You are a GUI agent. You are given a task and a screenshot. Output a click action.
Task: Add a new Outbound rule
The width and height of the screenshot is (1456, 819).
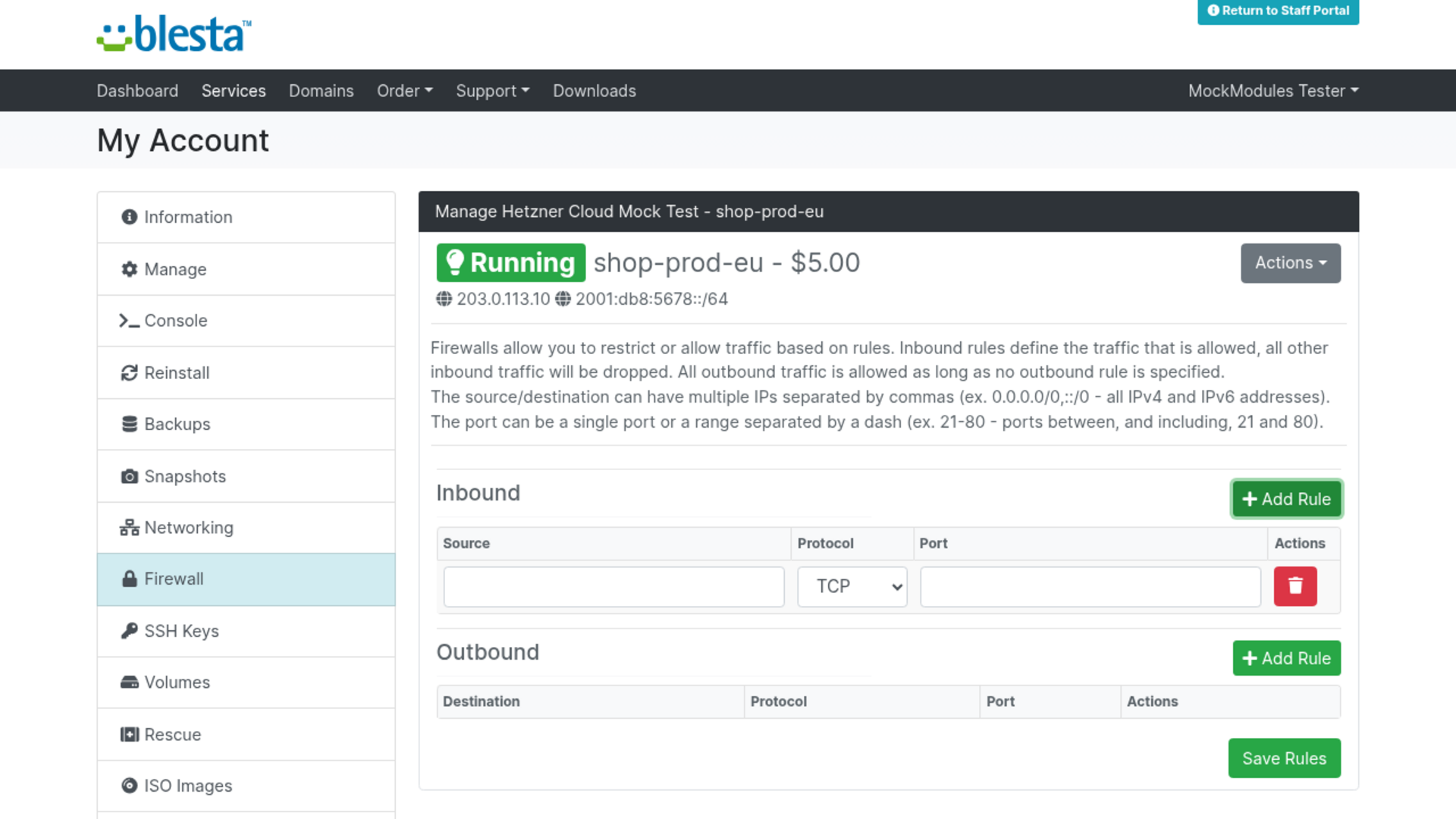[x=1287, y=658]
